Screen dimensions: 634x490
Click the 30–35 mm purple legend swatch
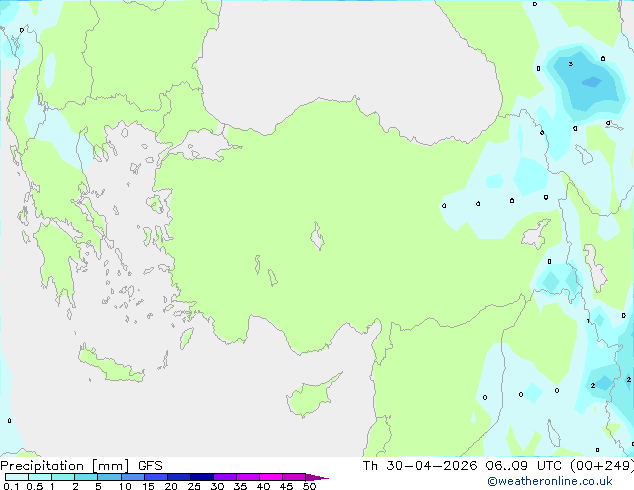point(225,477)
